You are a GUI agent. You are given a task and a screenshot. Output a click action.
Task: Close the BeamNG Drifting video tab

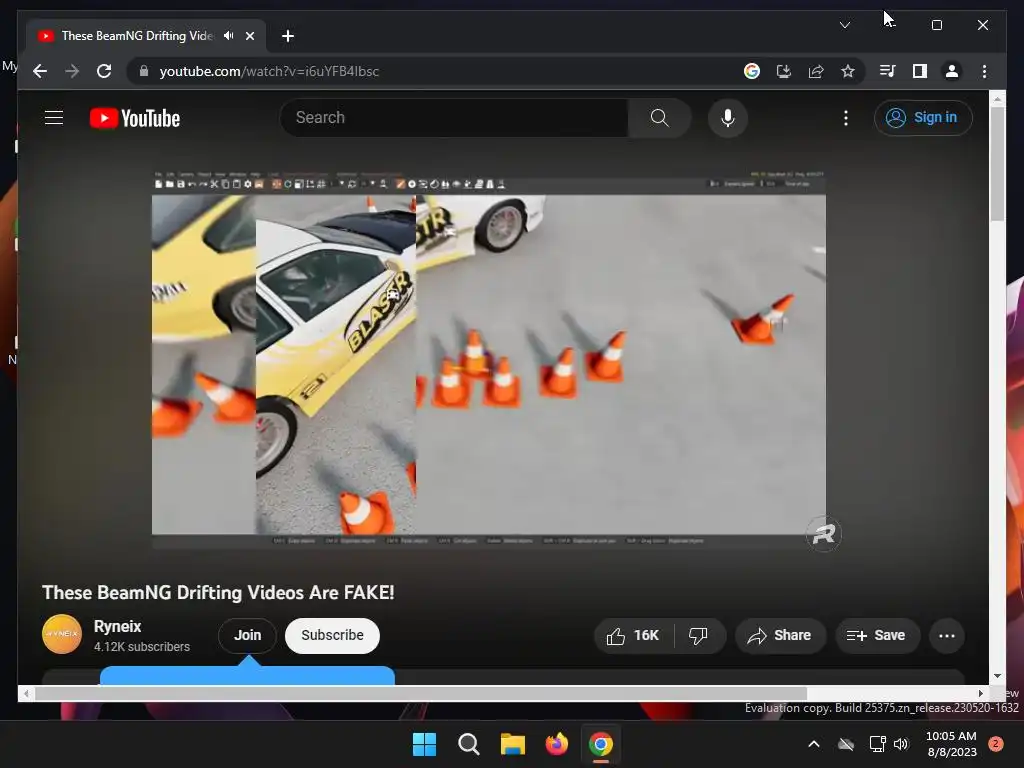pos(249,36)
